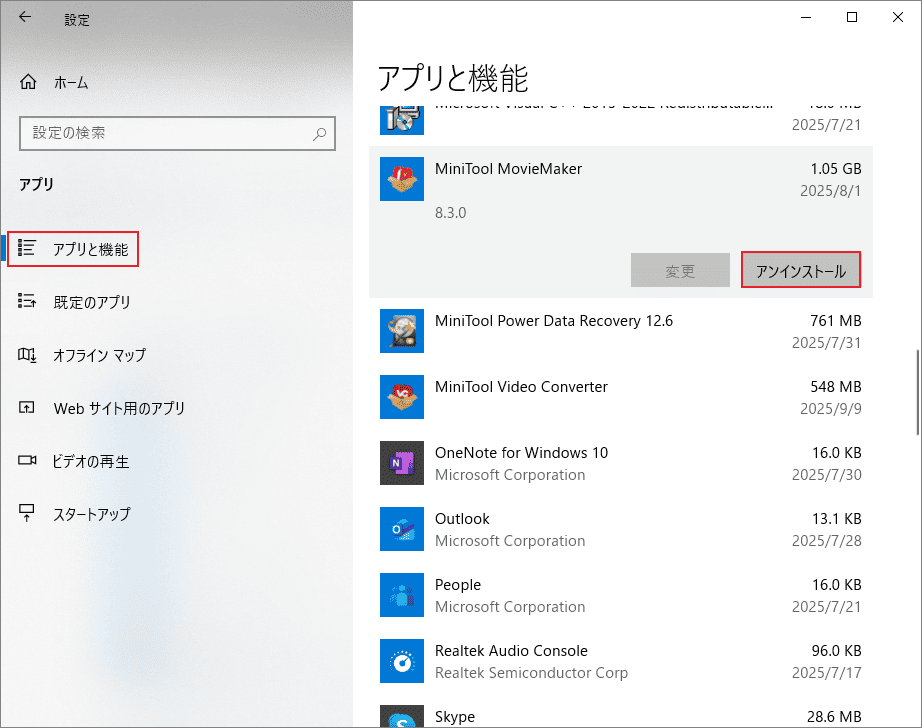Click the MiniTool MovieMaker app icon
Screen dimensions: 922x728
tap(402, 179)
